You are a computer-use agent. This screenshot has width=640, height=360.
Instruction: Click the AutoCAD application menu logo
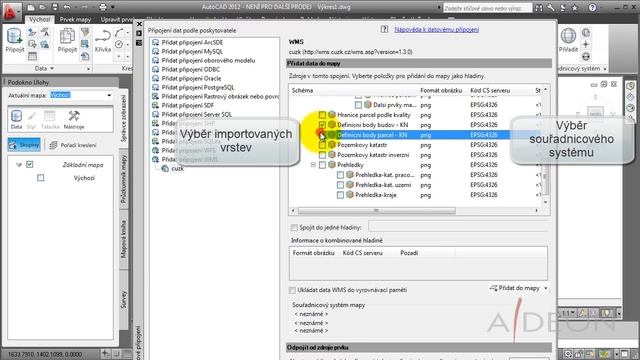(x=11, y=11)
